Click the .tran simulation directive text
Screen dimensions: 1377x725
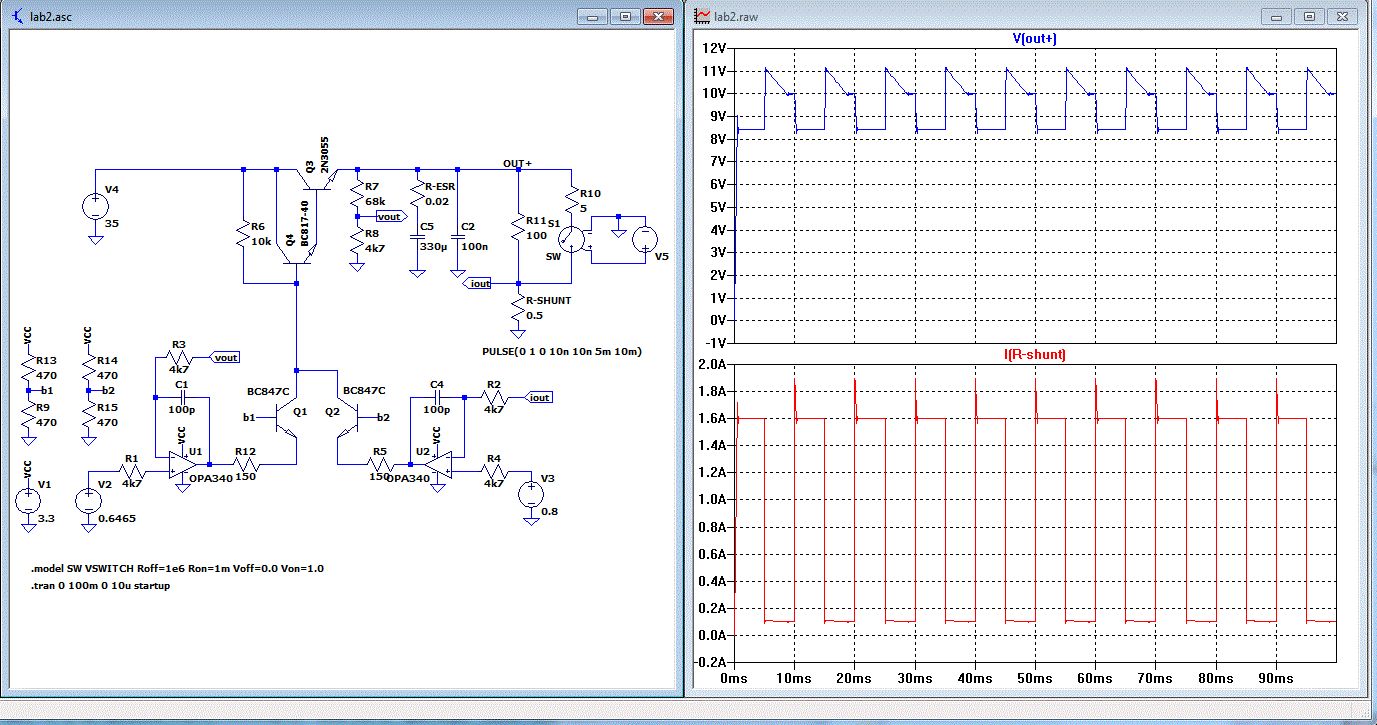click(x=100, y=585)
